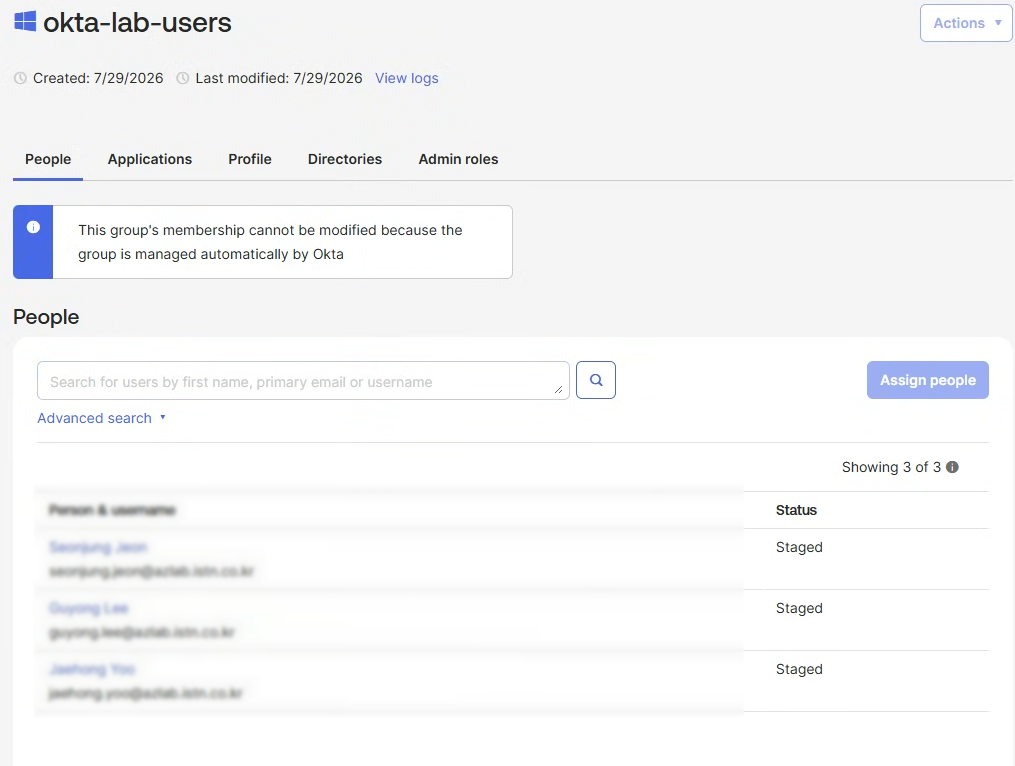Expand the Advanced search options
Screen dimensions: 1015x766
pyautogui.click(x=101, y=418)
